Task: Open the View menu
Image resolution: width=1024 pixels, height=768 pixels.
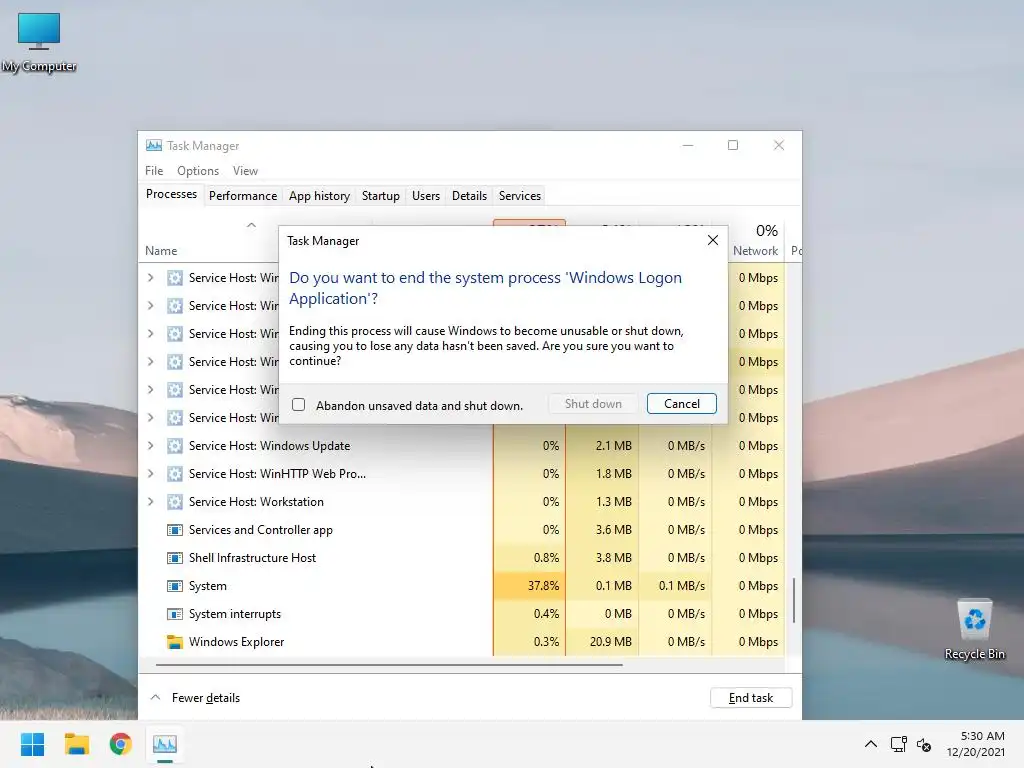Action: (x=245, y=170)
